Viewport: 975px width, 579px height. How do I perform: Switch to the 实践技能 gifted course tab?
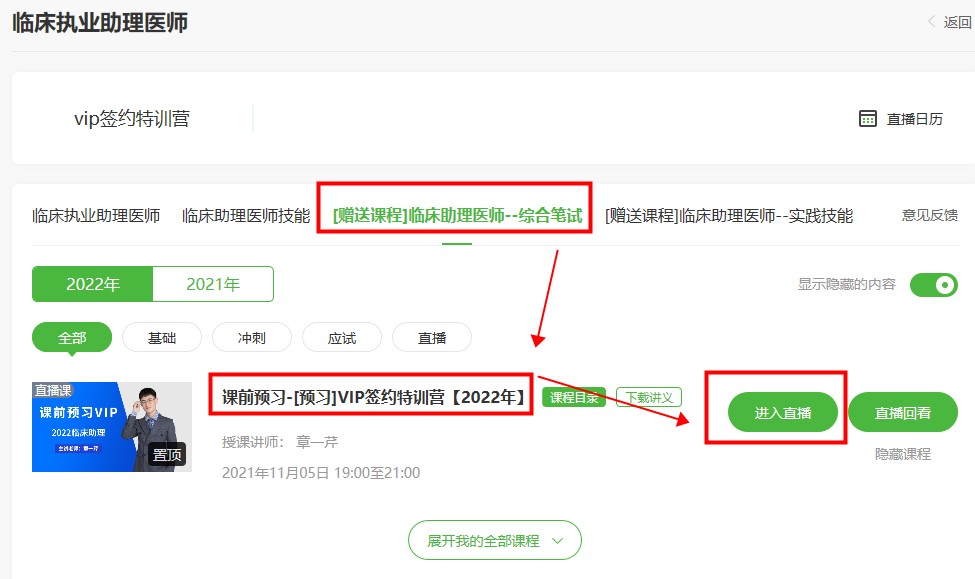click(729, 215)
